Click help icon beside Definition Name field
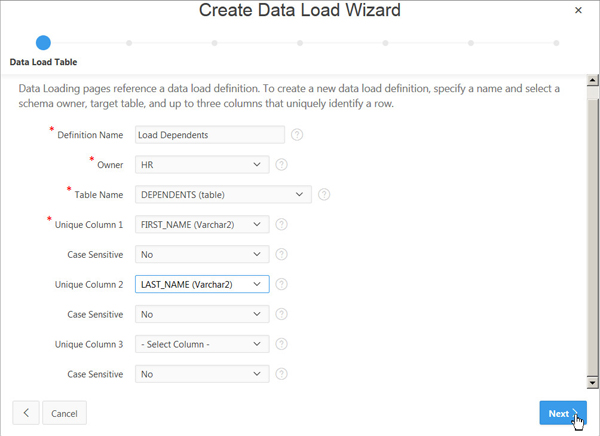The height and width of the screenshot is (436, 600). click(297, 135)
